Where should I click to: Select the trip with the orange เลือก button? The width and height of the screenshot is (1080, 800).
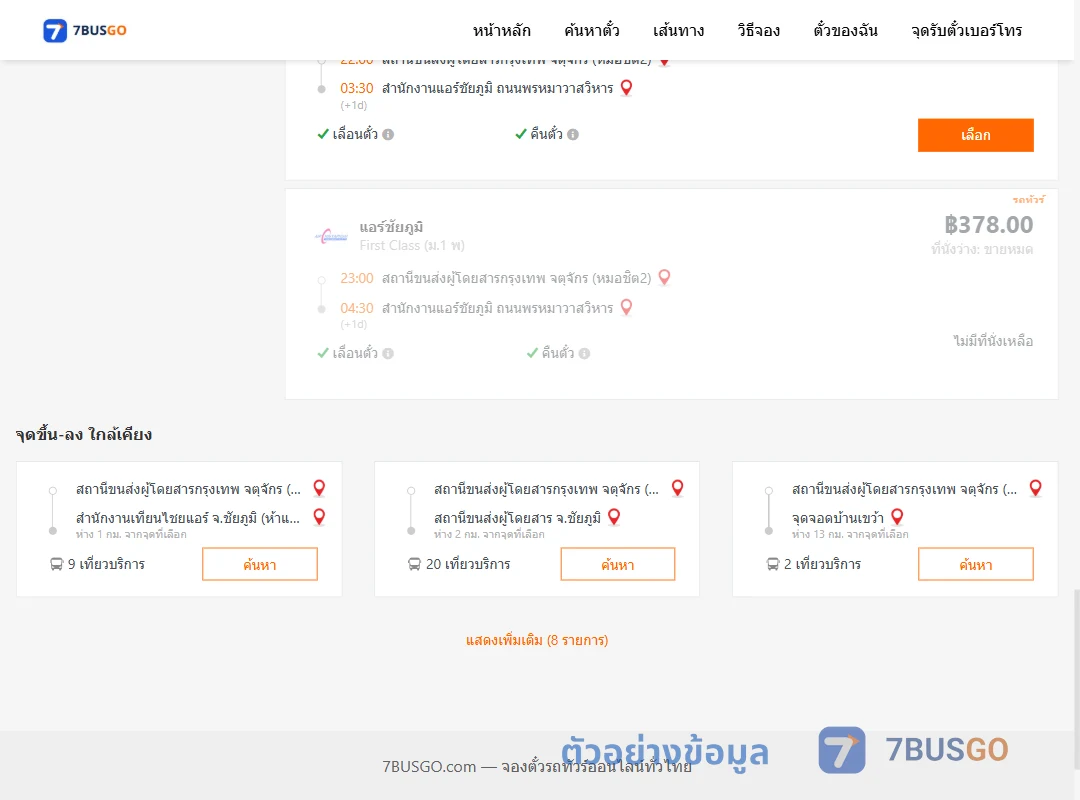pos(975,135)
